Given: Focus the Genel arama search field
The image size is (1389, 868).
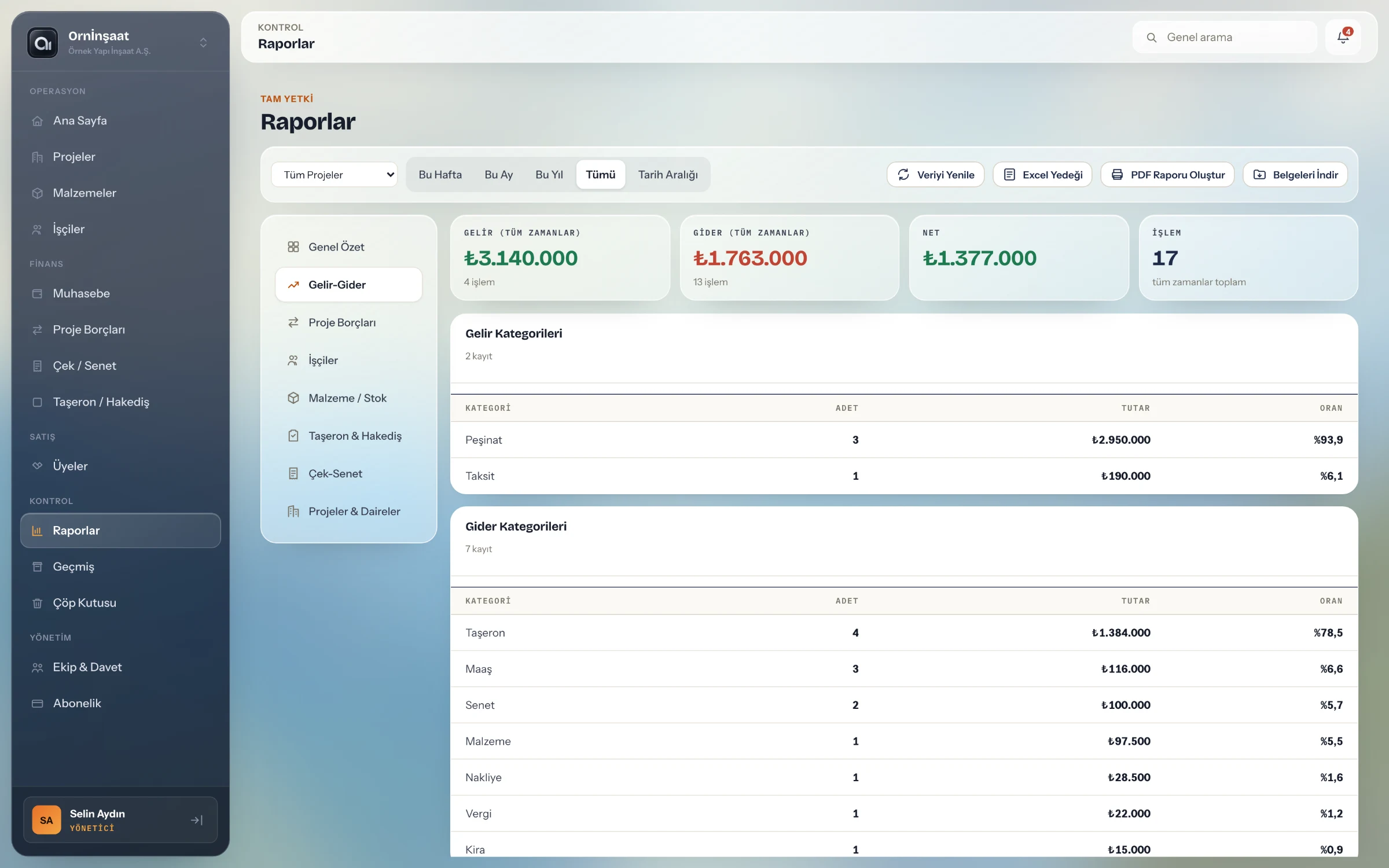Looking at the screenshot, I should (x=1225, y=38).
